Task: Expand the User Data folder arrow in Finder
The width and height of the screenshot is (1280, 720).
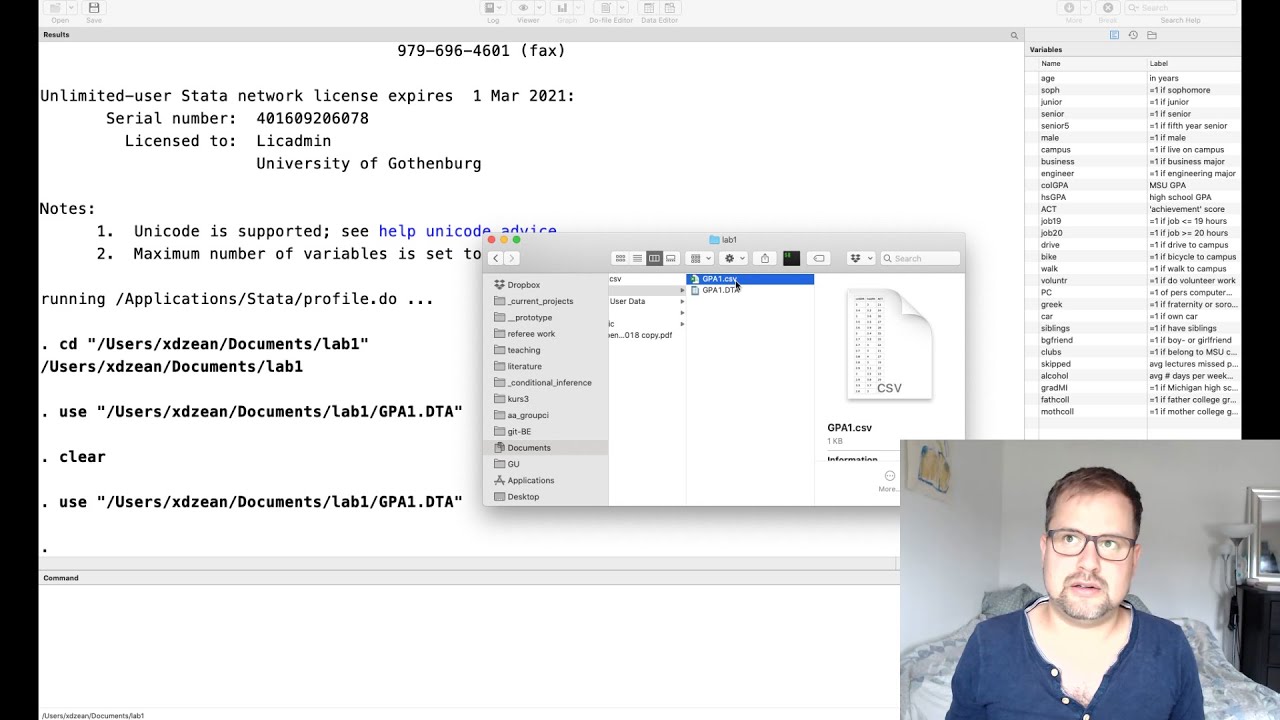Action: pos(683,301)
